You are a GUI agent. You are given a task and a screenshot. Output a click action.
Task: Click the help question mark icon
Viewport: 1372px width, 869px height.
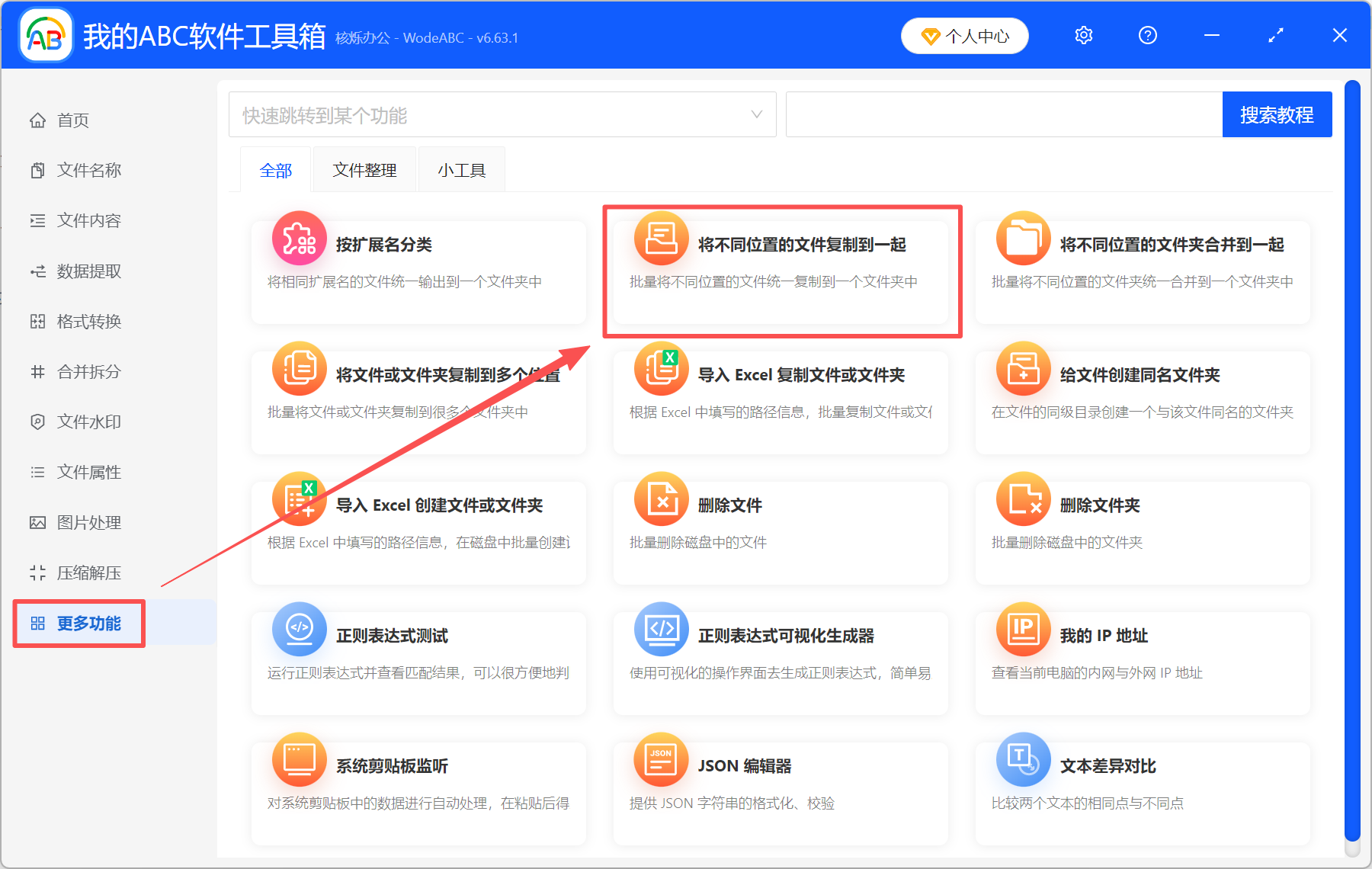(x=1147, y=35)
